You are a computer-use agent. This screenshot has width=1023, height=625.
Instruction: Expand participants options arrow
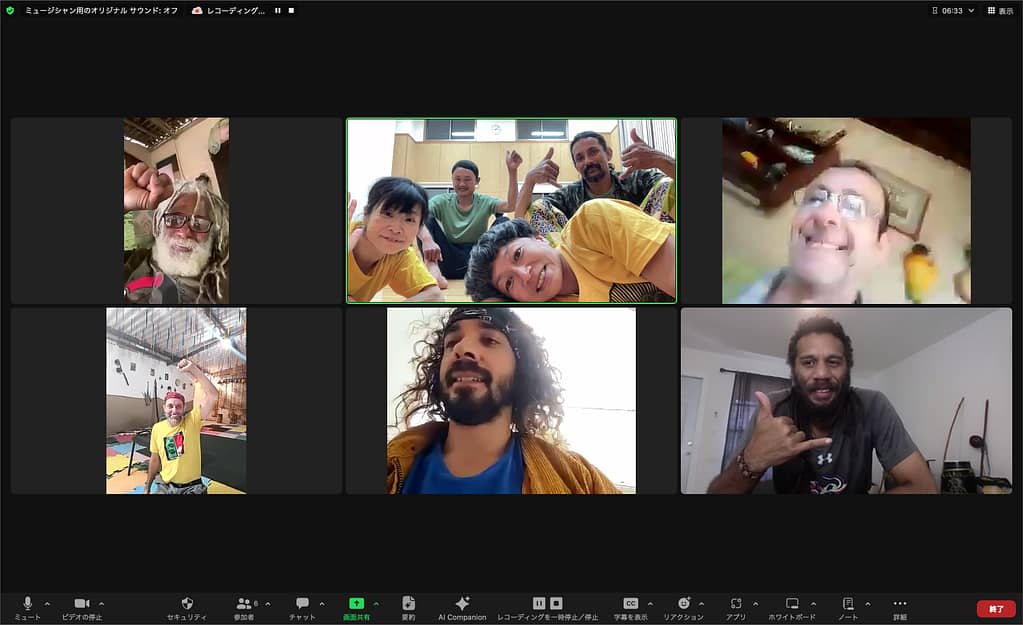pyautogui.click(x=267, y=604)
